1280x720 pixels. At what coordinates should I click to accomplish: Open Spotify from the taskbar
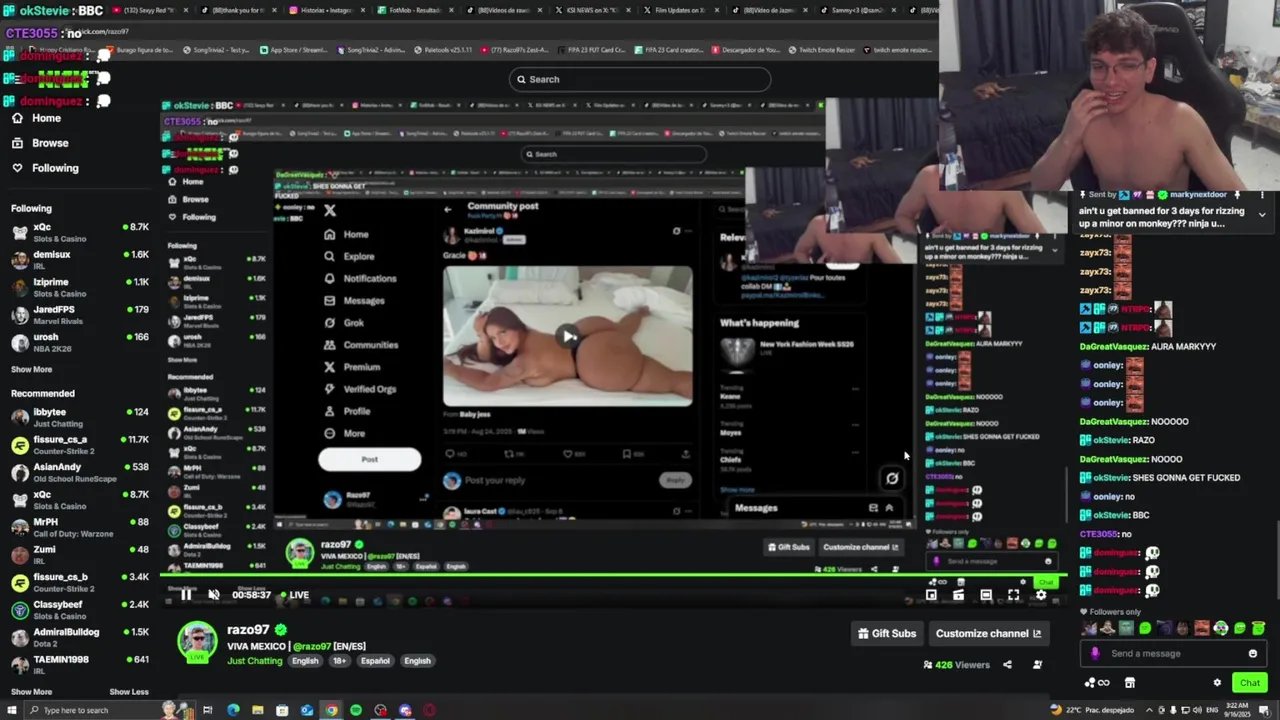(x=356, y=710)
